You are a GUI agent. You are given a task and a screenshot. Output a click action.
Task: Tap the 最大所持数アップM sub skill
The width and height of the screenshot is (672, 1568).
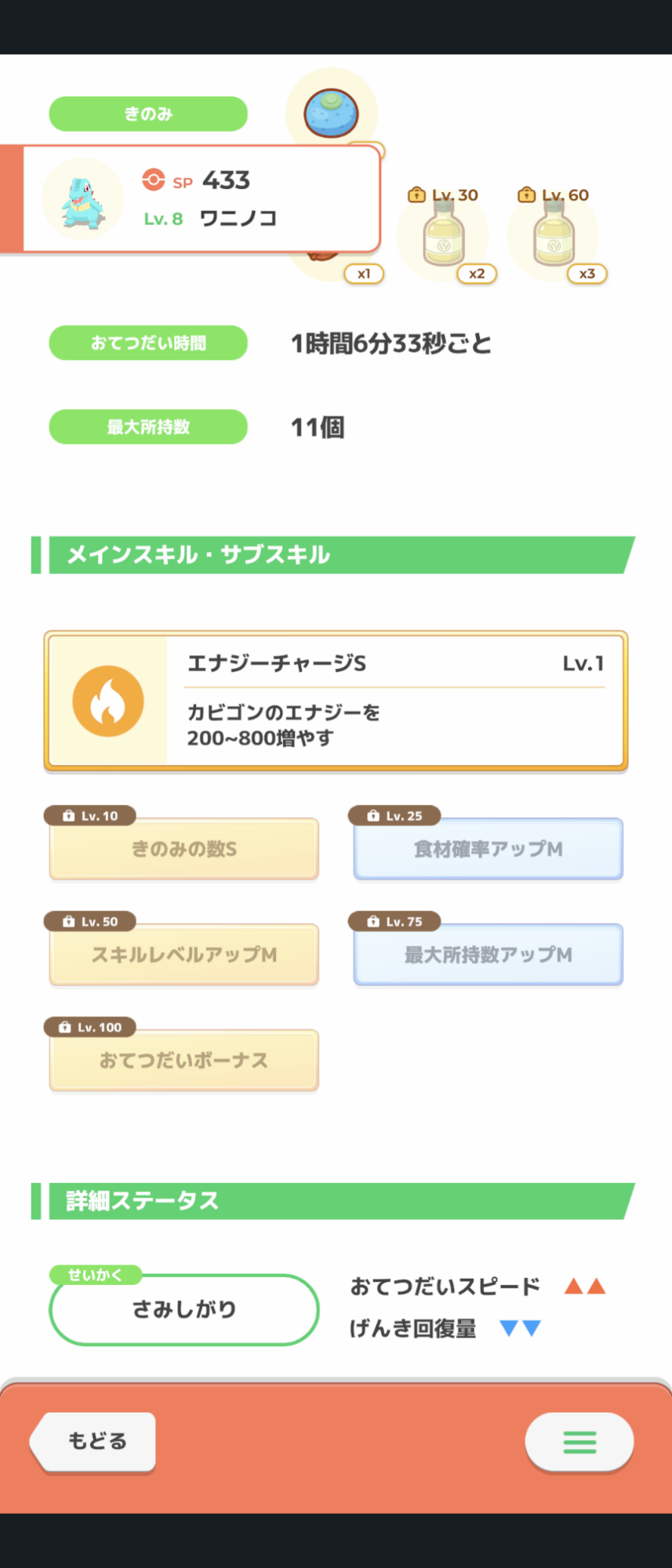(x=488, y=955)
